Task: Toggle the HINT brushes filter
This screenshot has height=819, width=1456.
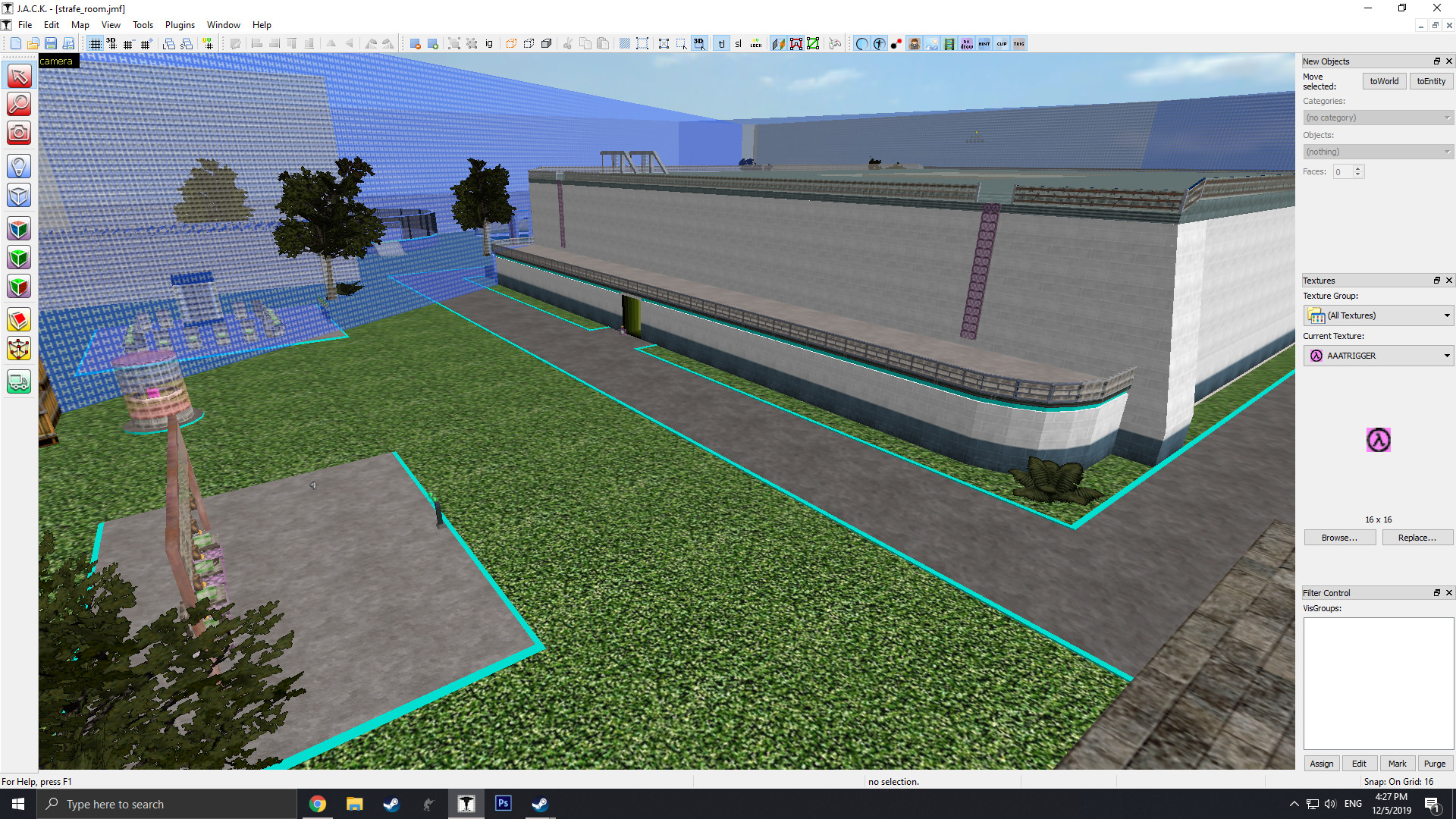Action: (984, 43)
